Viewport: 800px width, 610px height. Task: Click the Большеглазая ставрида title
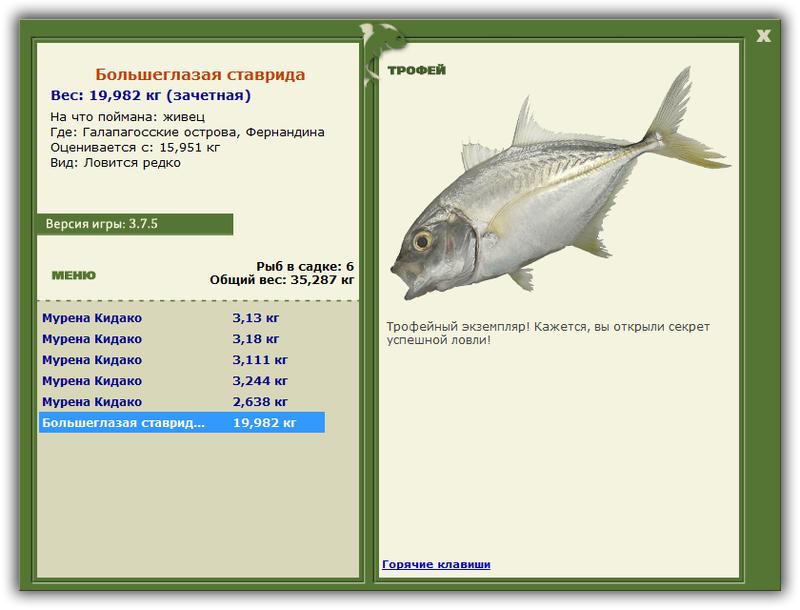click(x=200, y=74)
